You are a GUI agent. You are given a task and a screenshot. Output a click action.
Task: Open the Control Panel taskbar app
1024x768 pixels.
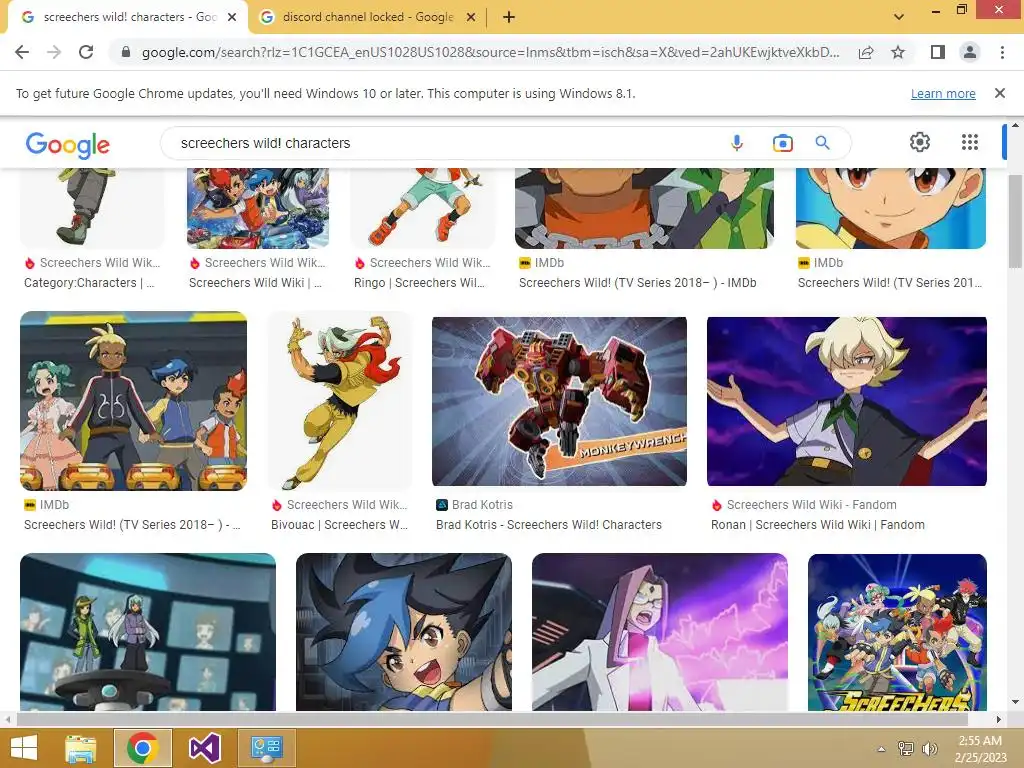[266, 748]
